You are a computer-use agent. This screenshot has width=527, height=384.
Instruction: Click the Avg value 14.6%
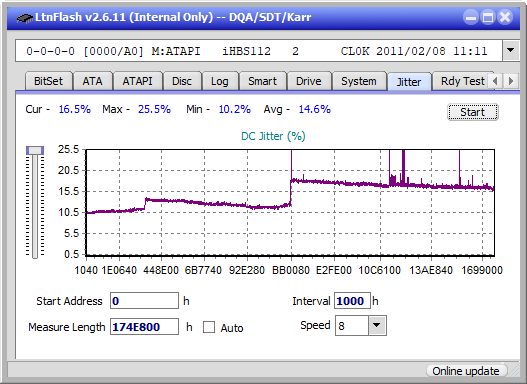[315, 109]
